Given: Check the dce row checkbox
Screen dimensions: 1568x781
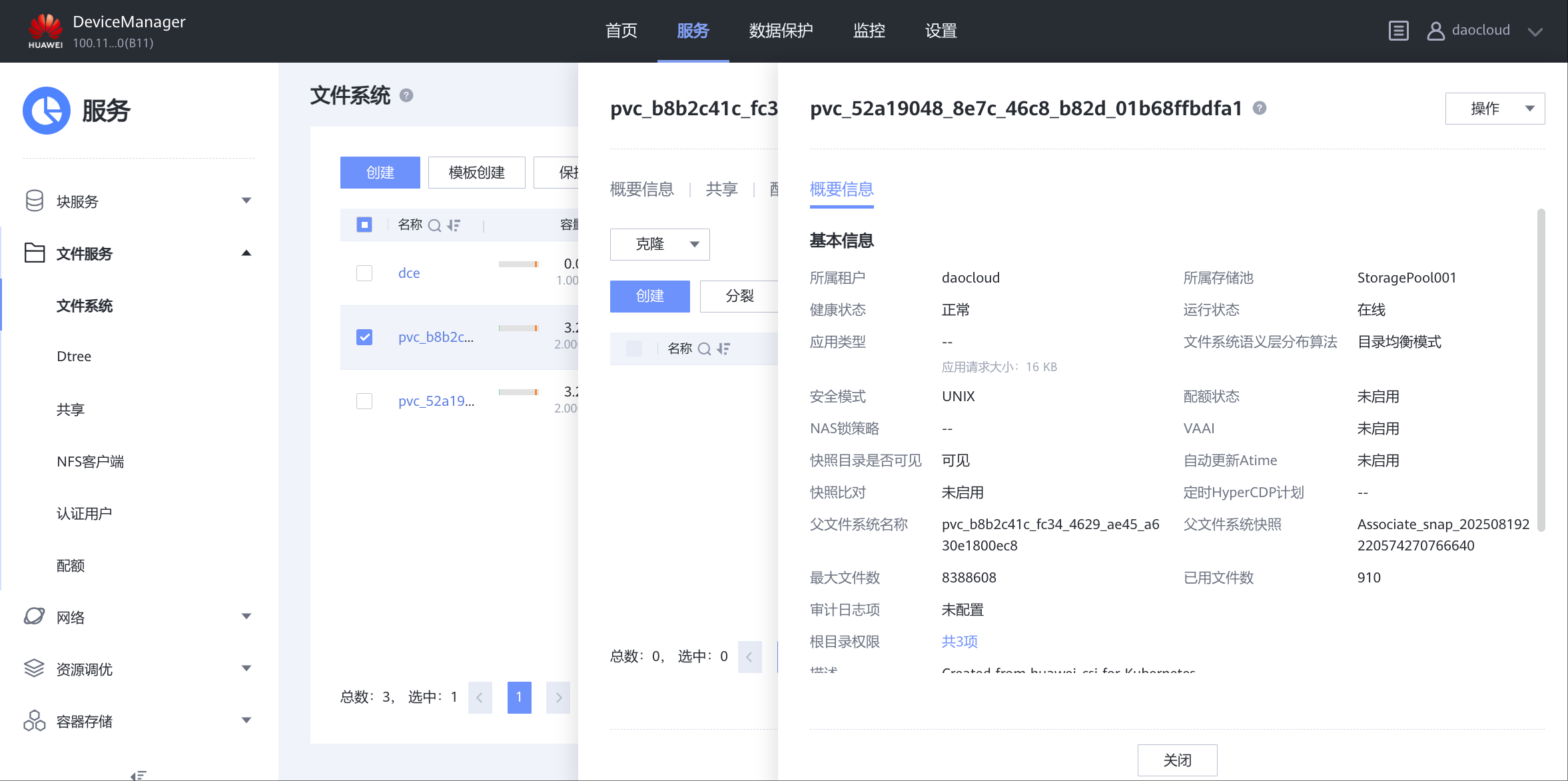Looking at the screenshot, I should [364, 273].
